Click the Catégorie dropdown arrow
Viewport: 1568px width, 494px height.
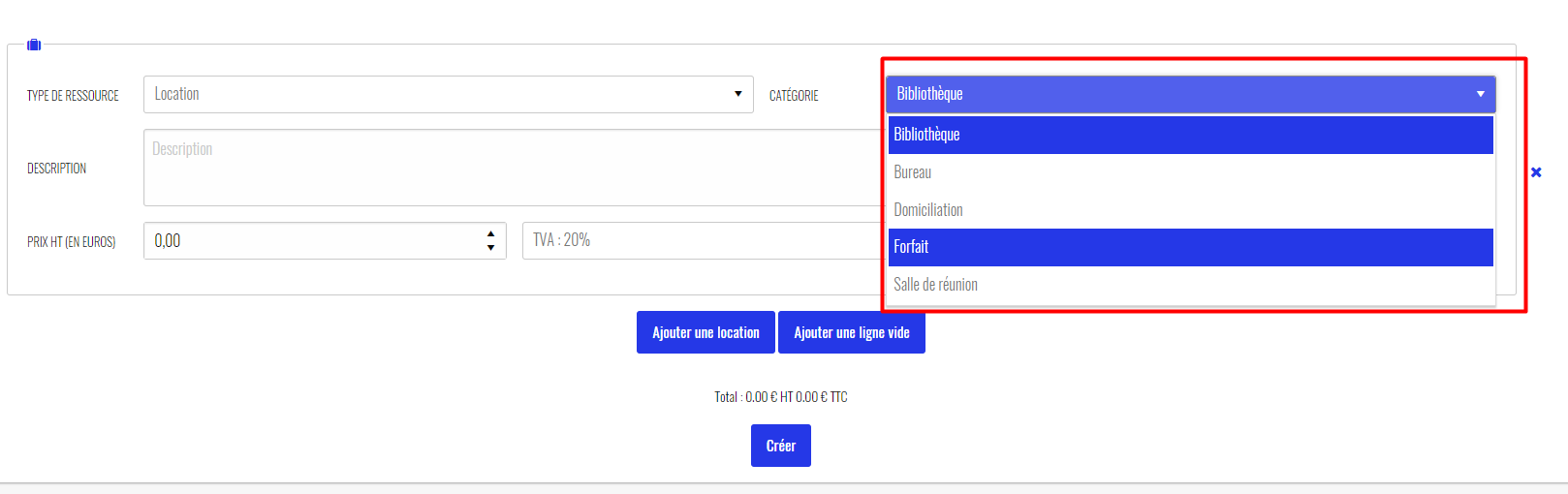(x=1480, y=94)
